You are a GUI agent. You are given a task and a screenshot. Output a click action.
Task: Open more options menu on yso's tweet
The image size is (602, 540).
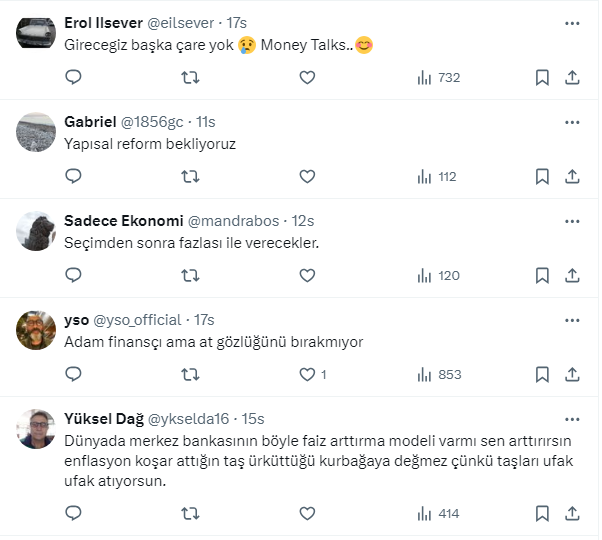coord(572,320)
